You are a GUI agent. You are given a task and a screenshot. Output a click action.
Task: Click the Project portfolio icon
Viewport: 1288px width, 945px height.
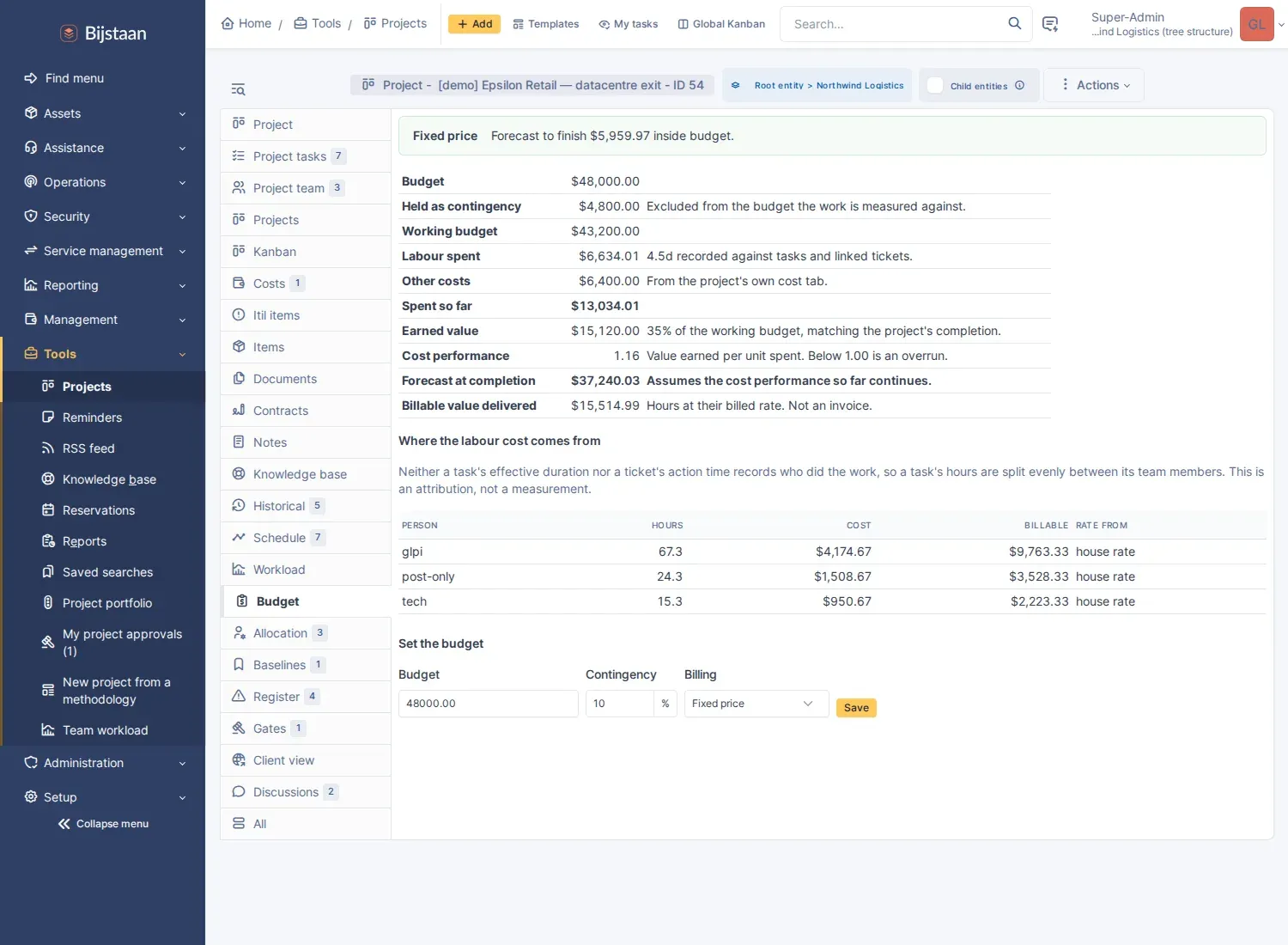click(48, 603)
